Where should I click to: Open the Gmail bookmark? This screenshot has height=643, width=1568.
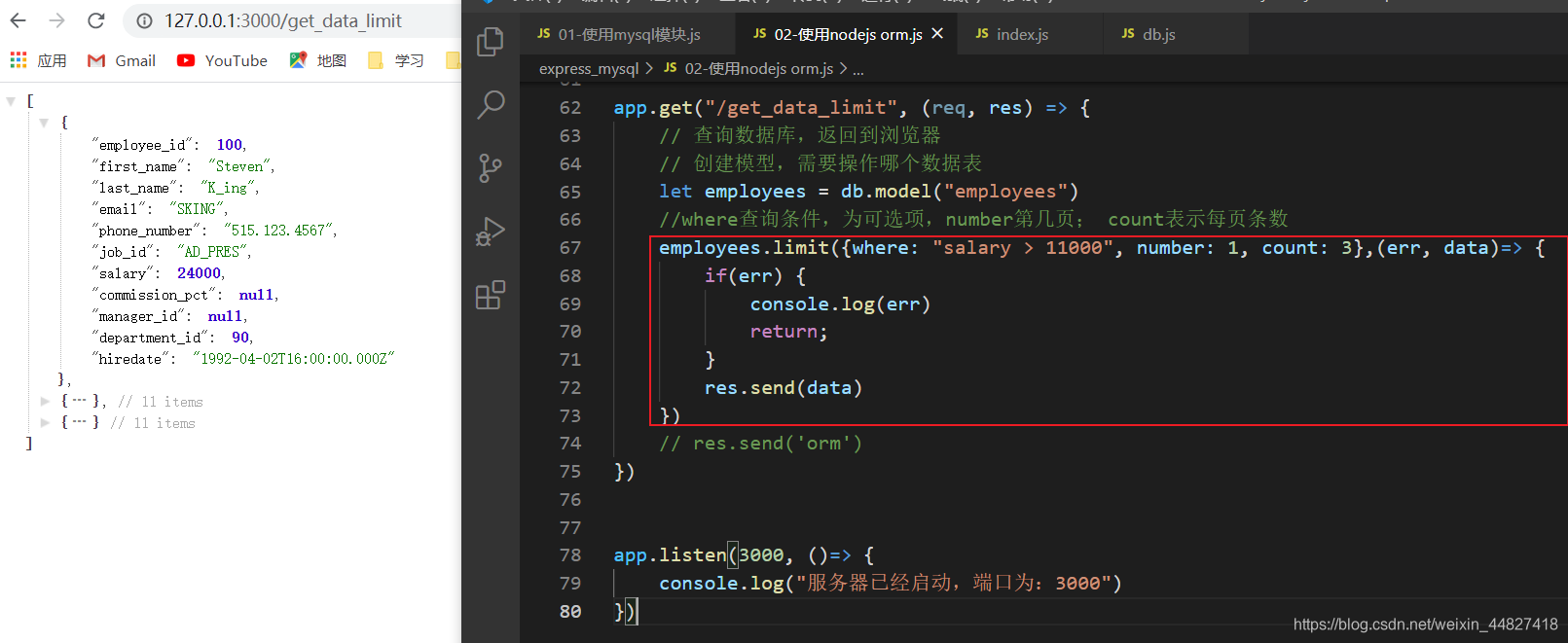[x=122, y=60]
